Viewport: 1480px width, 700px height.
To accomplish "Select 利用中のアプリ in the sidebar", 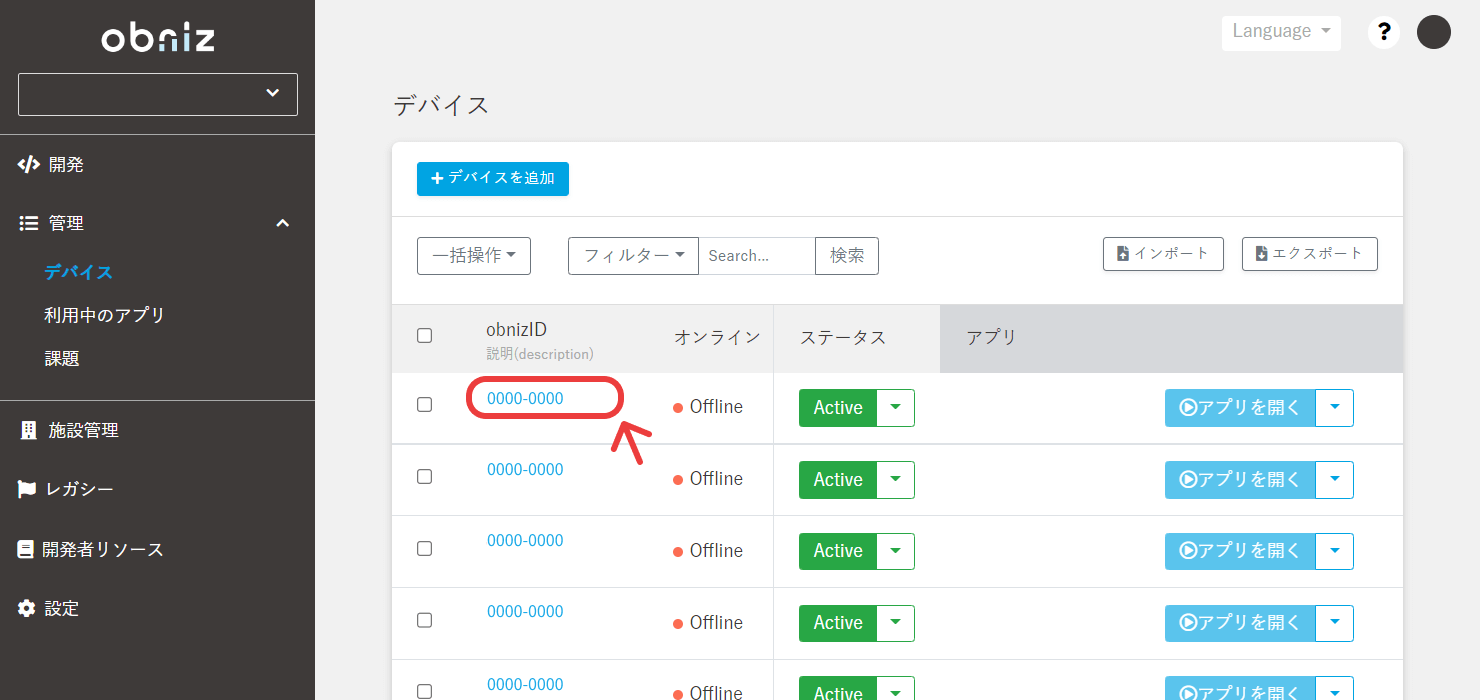I will [104, 315].
